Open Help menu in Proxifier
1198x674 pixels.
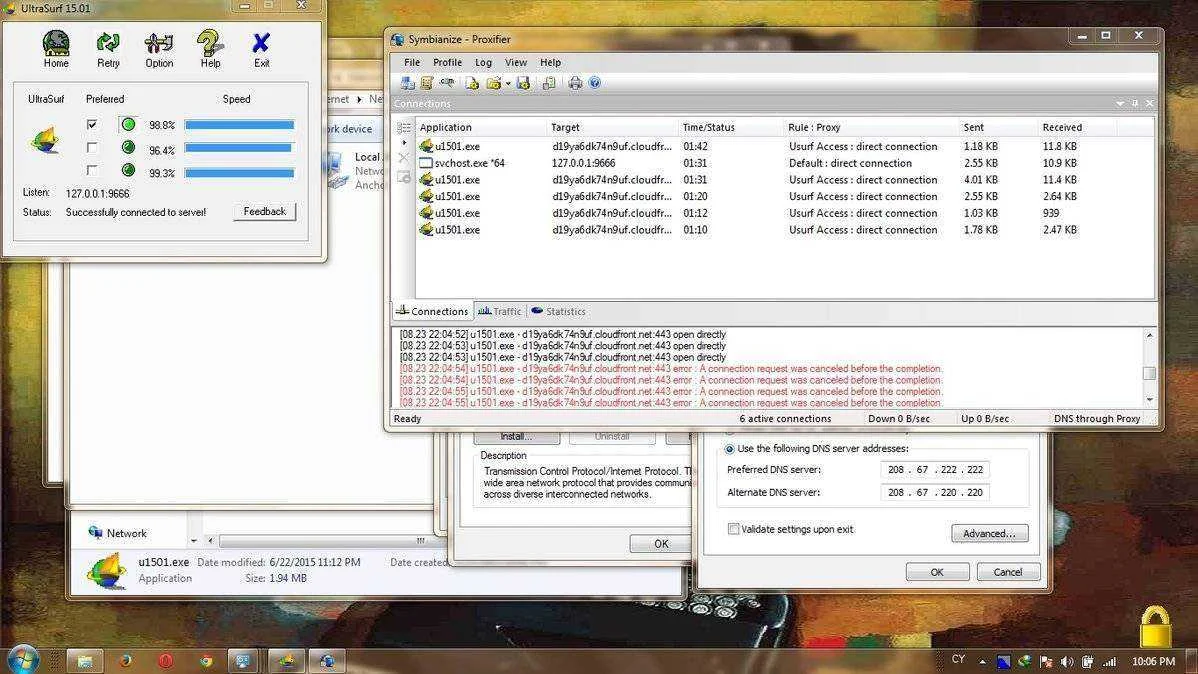click(550, 63)
